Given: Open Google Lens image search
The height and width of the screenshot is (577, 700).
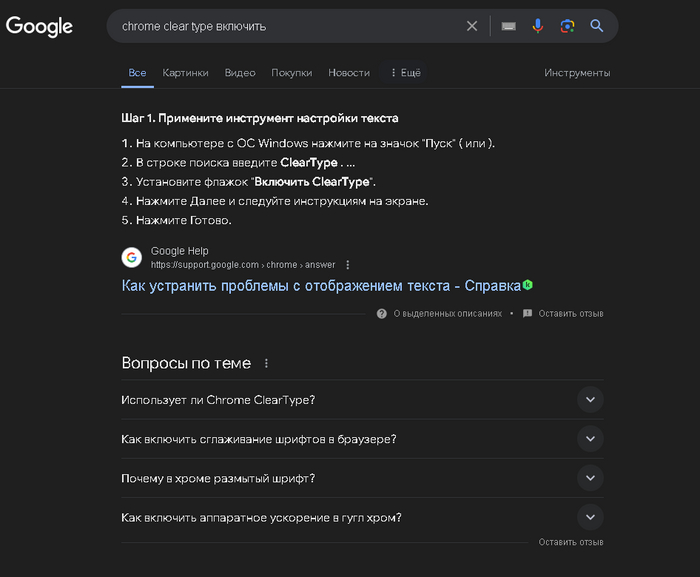Looking at the screenshot, I should tap(567, 26).
